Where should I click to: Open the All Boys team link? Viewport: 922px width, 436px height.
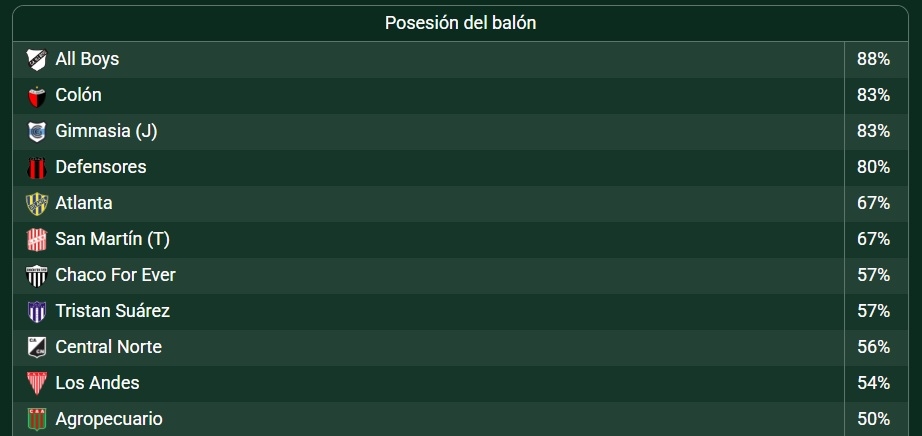pyautogui.click(x=87, y=59)
